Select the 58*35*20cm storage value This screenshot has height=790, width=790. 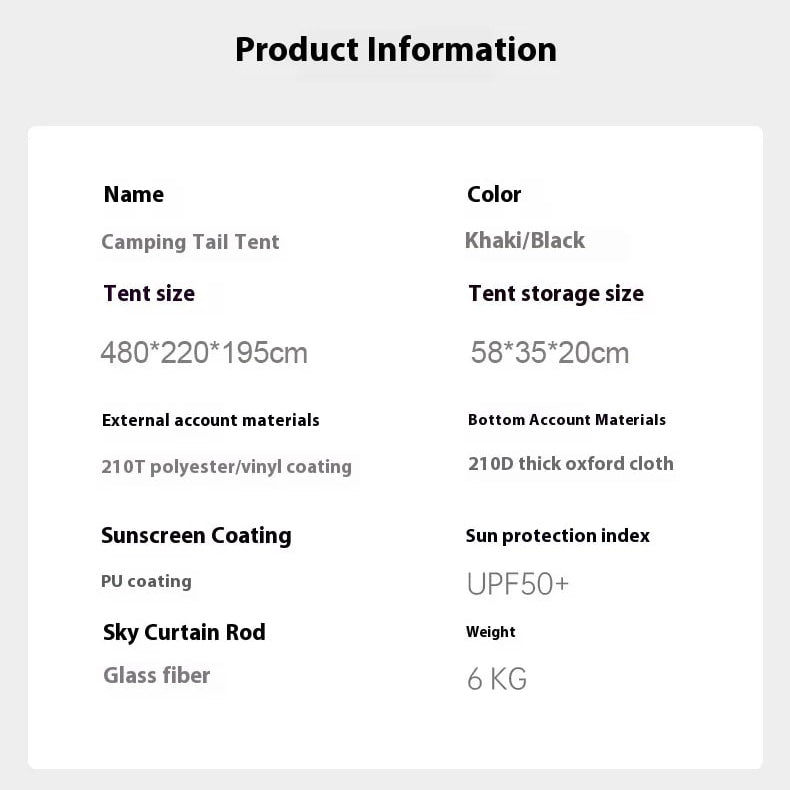click(550, 352)
